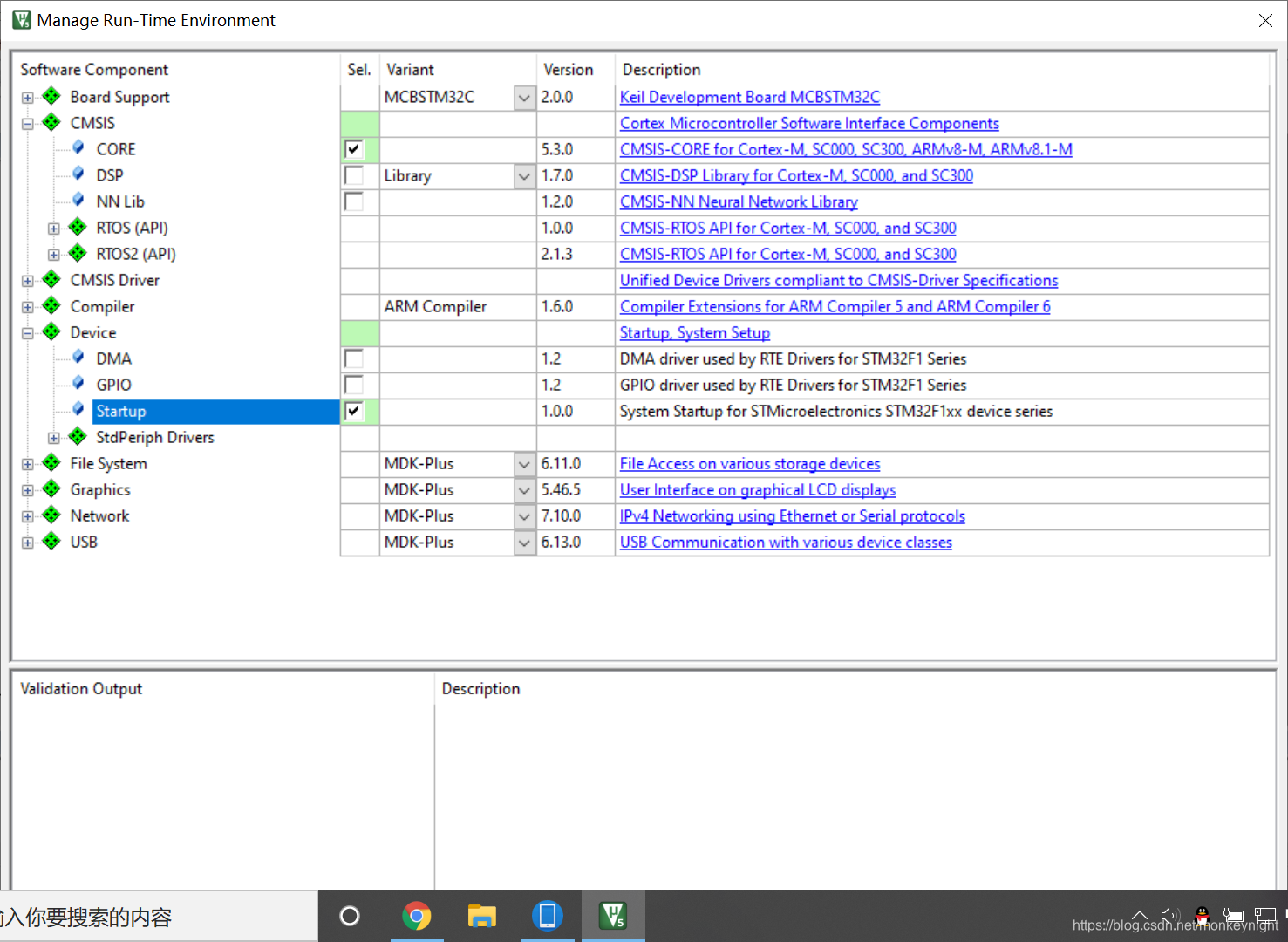This screenshot has height=942, width=1288.
Task: Open the blue phone app in the taskbar
Action: [x=547, y=916]
